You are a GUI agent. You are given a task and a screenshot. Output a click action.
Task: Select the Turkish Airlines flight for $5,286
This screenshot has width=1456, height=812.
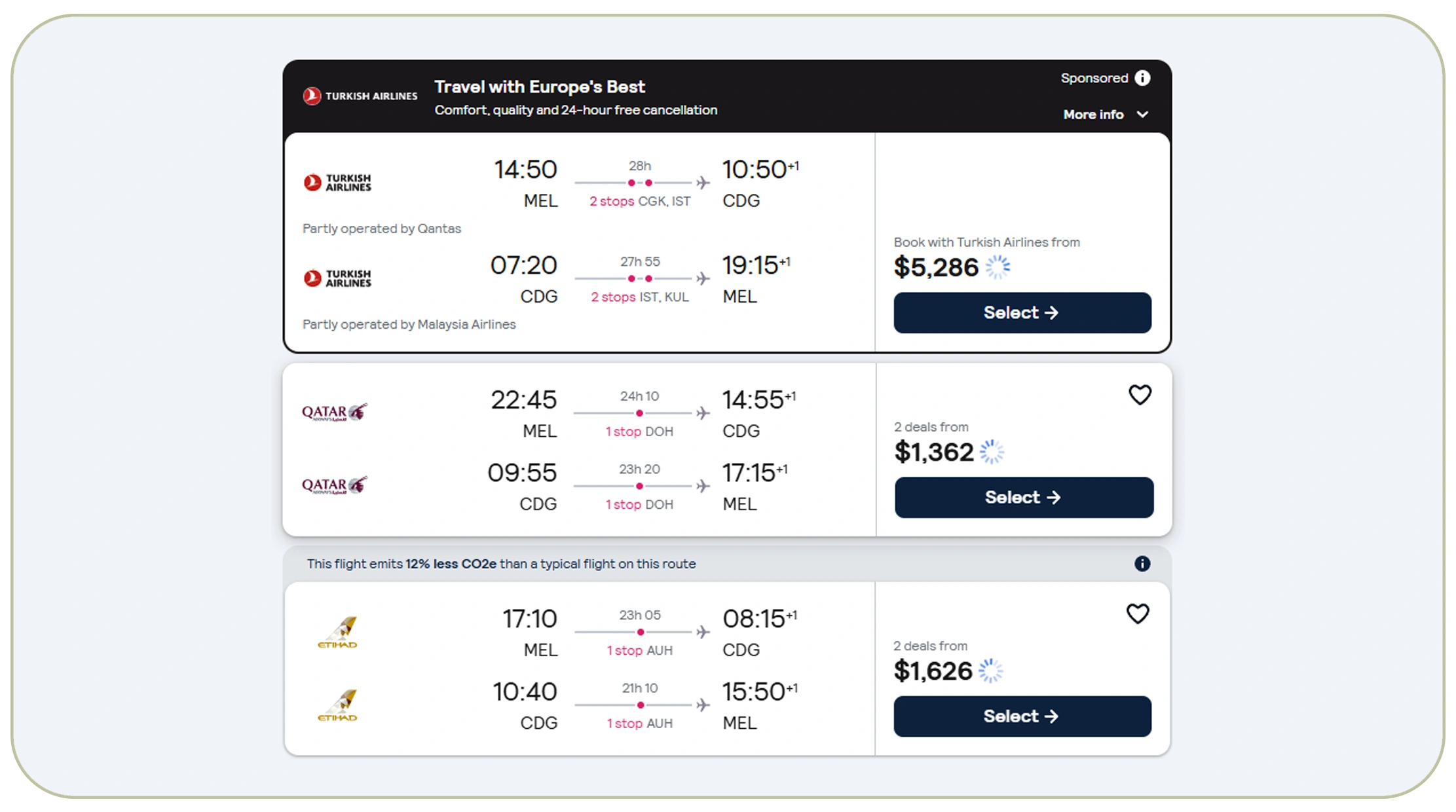click(x=1022, y=313)
